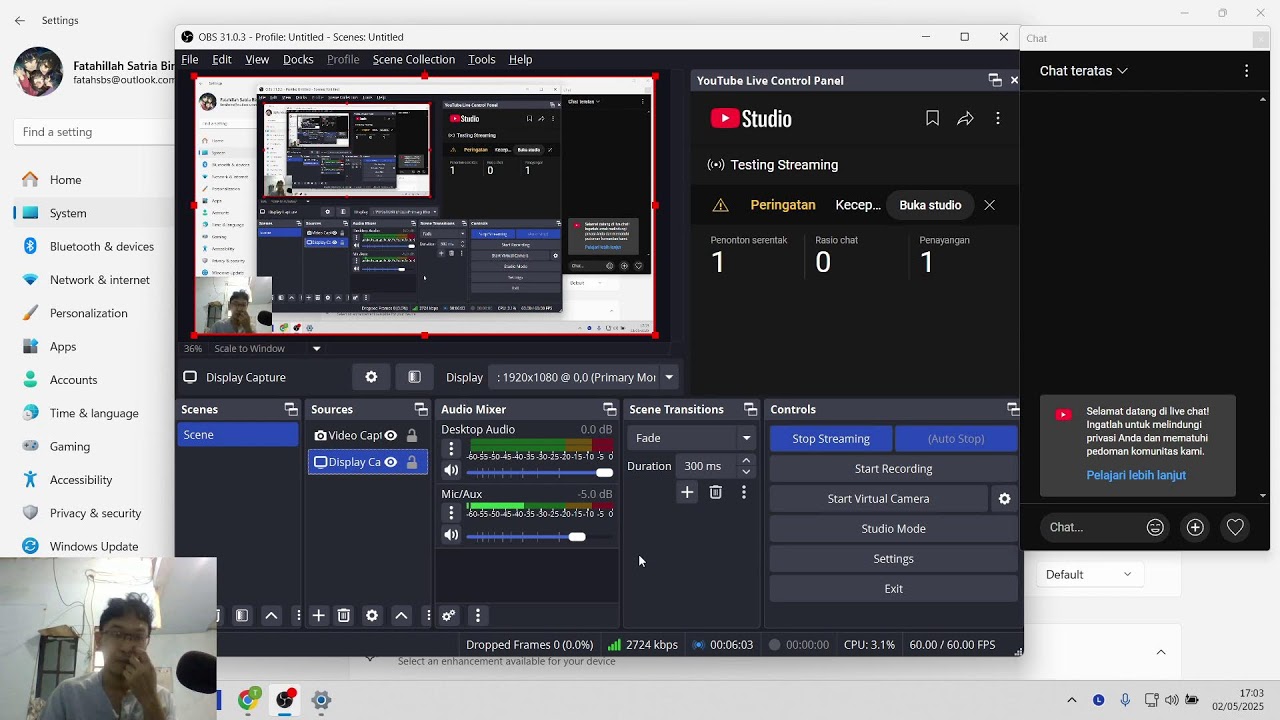
Task: Move the scene up in Scenes toolbar
Action: (271, 616)
